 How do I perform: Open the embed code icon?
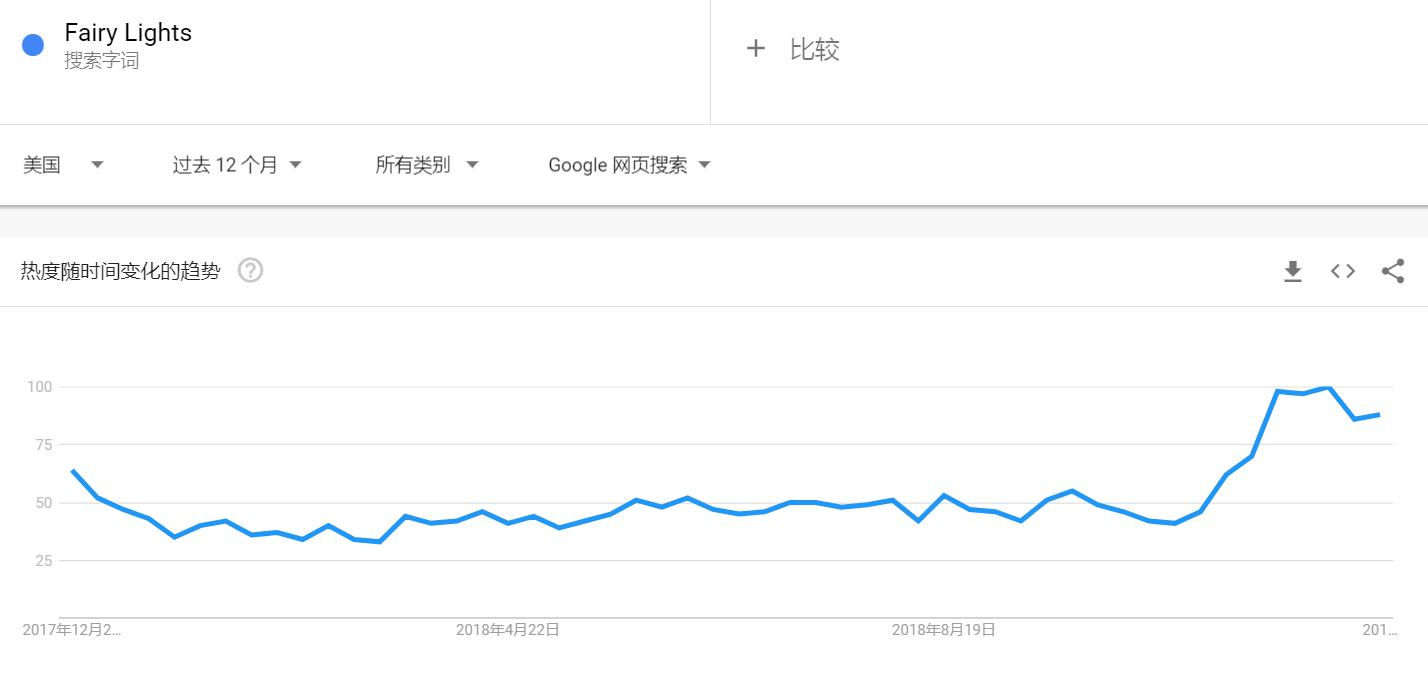coord(1342,270)
